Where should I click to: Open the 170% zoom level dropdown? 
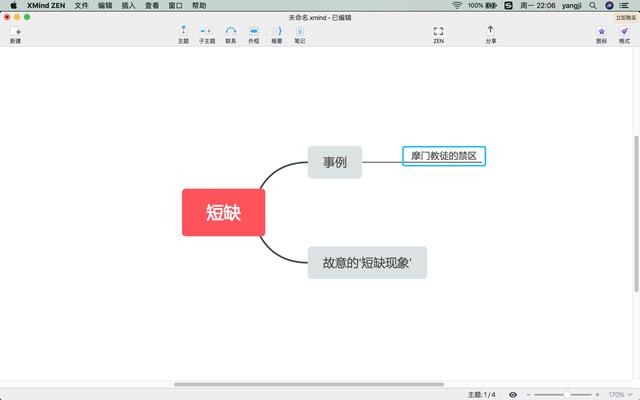620,395
